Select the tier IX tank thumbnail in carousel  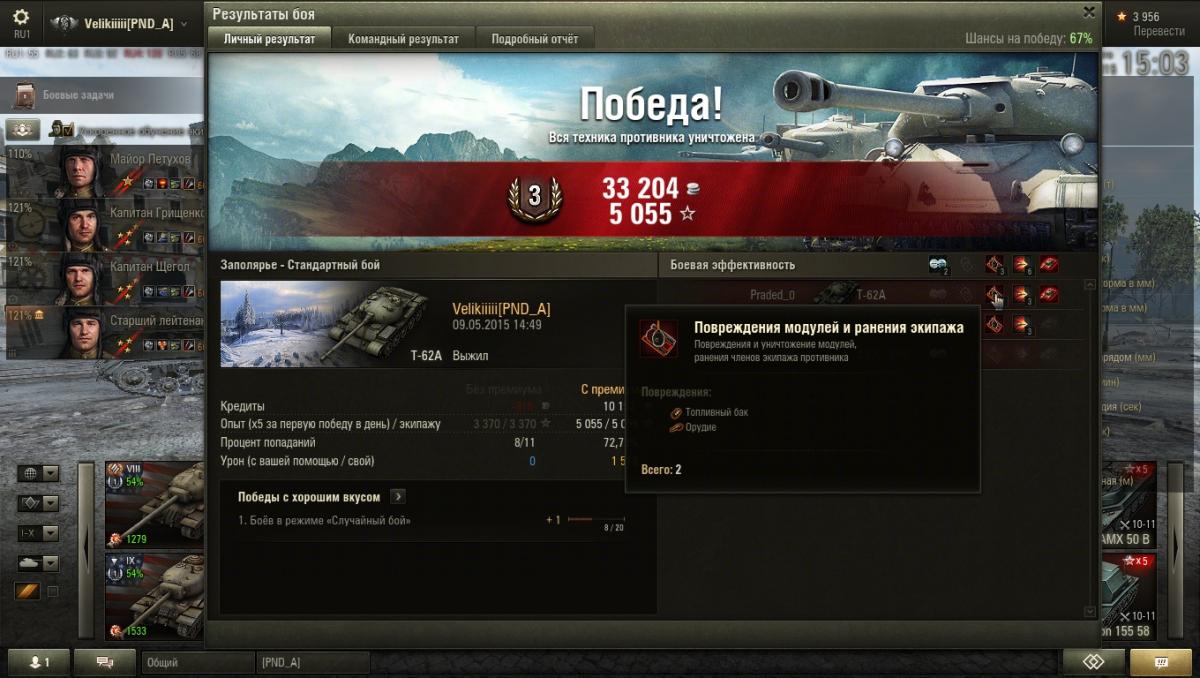coord(155,596)
